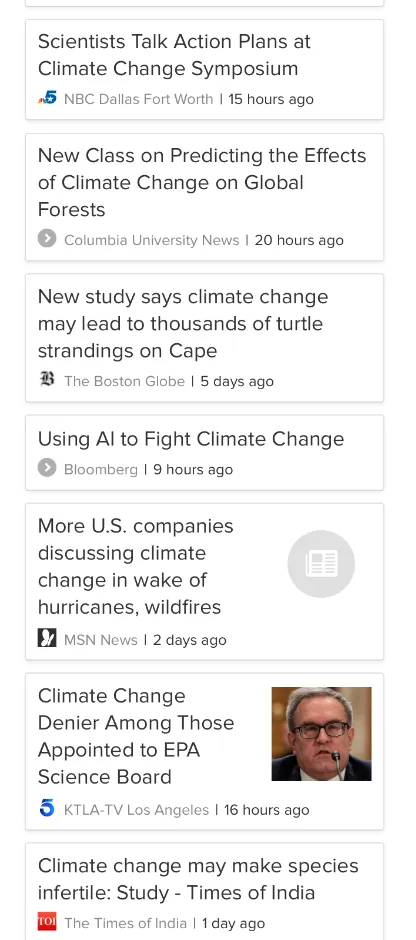The height and width of the screenshot is (940, 416).
Task: Click the NBC Dallas Fort Worth logo icon
Action: pyautogui.click(x=47, y=98)
